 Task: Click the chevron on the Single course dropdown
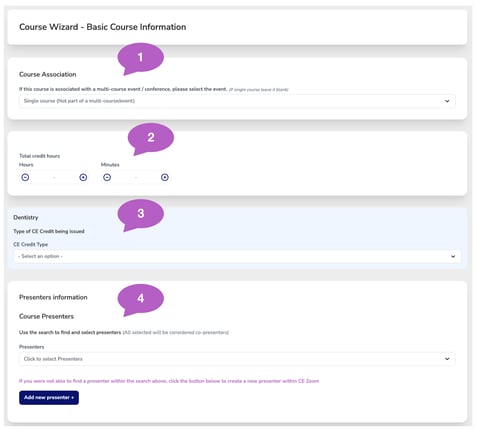point(447,101)
